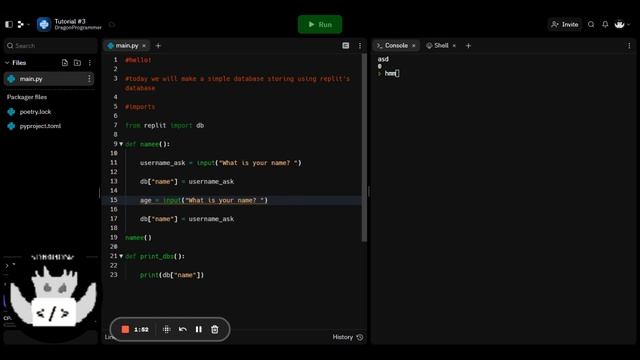Collapse the Files section

tap(7, 63)
